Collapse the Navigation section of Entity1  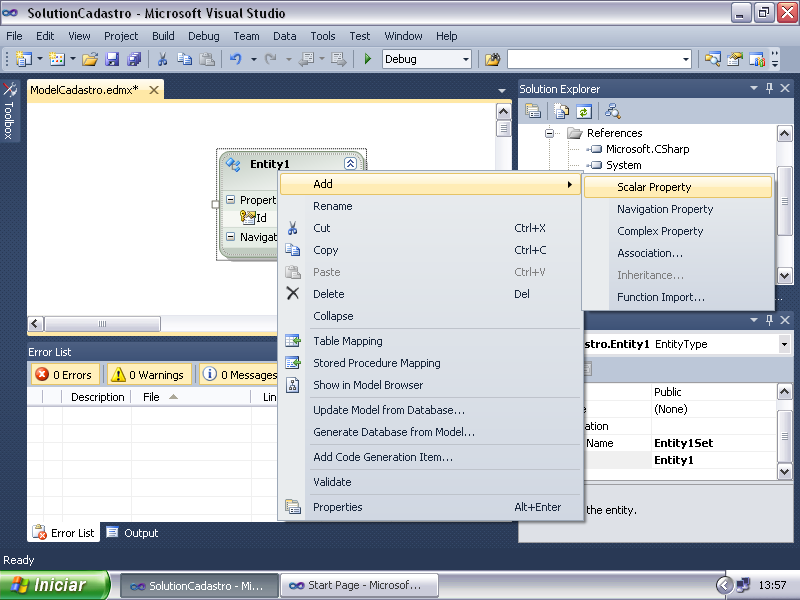(x=231, y=237)
